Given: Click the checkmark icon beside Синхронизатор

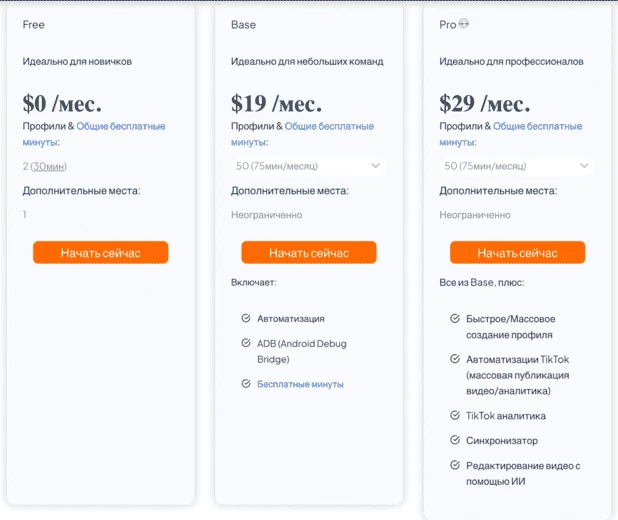Looking at the screenshot, I should tap(455, 440).
